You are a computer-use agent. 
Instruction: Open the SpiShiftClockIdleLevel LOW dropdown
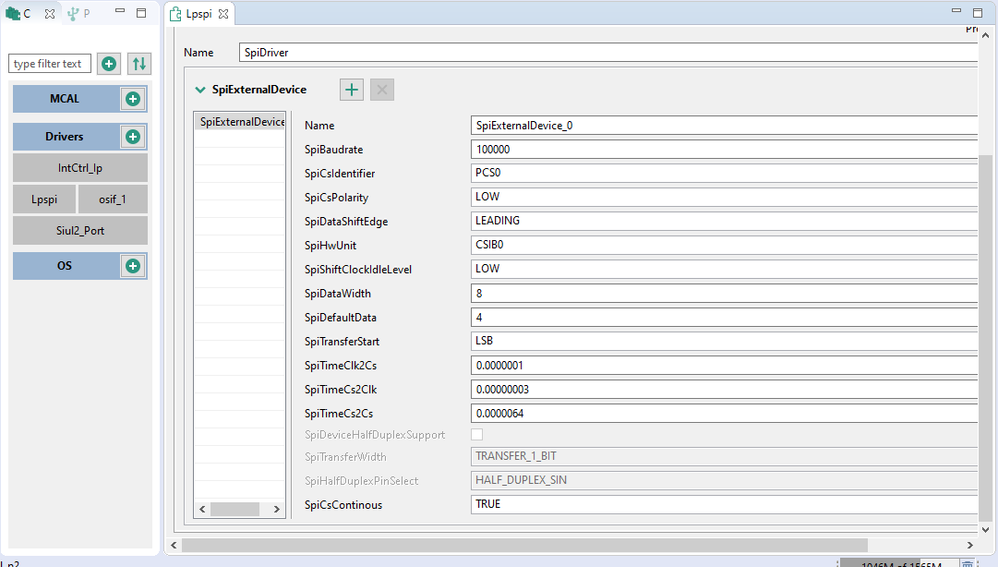[x=724, y=269]
